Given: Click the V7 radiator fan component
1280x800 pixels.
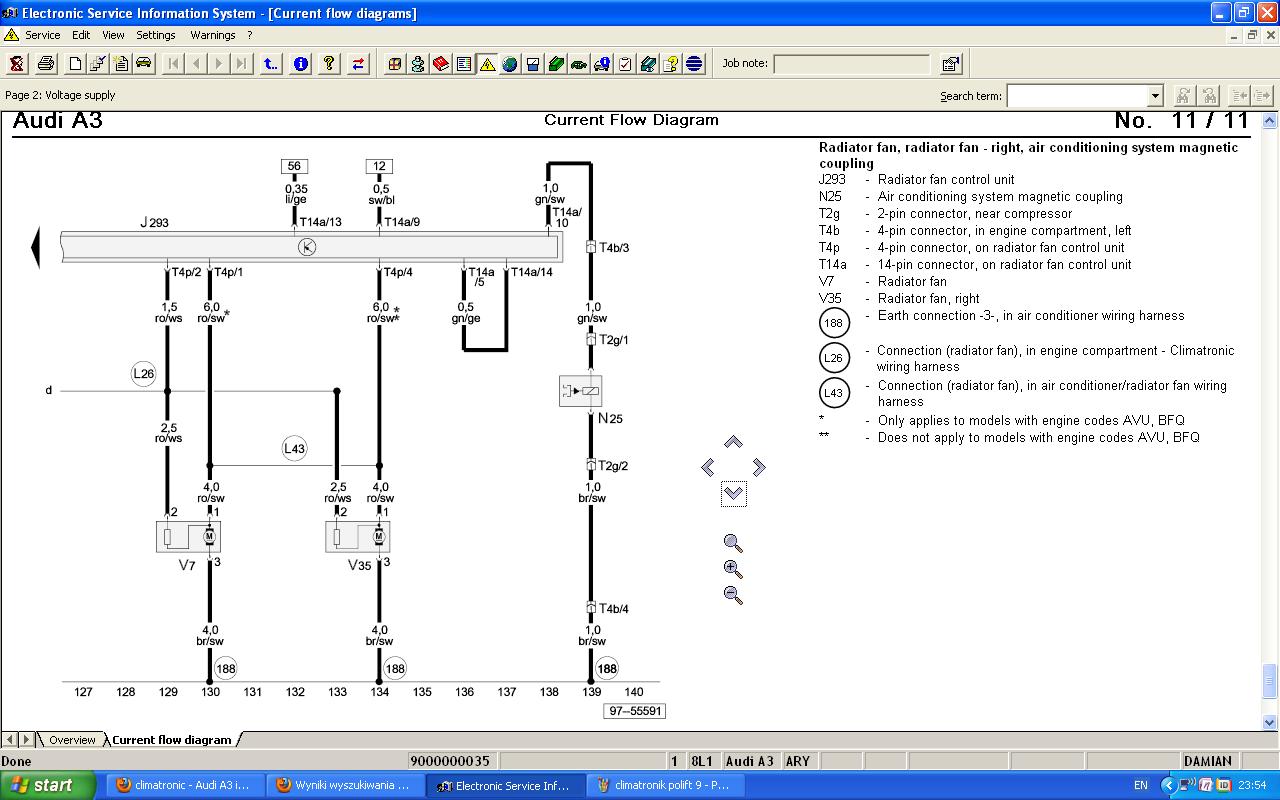Looking at the screenshot, I should pyautogui.click(x=189, y=537).
